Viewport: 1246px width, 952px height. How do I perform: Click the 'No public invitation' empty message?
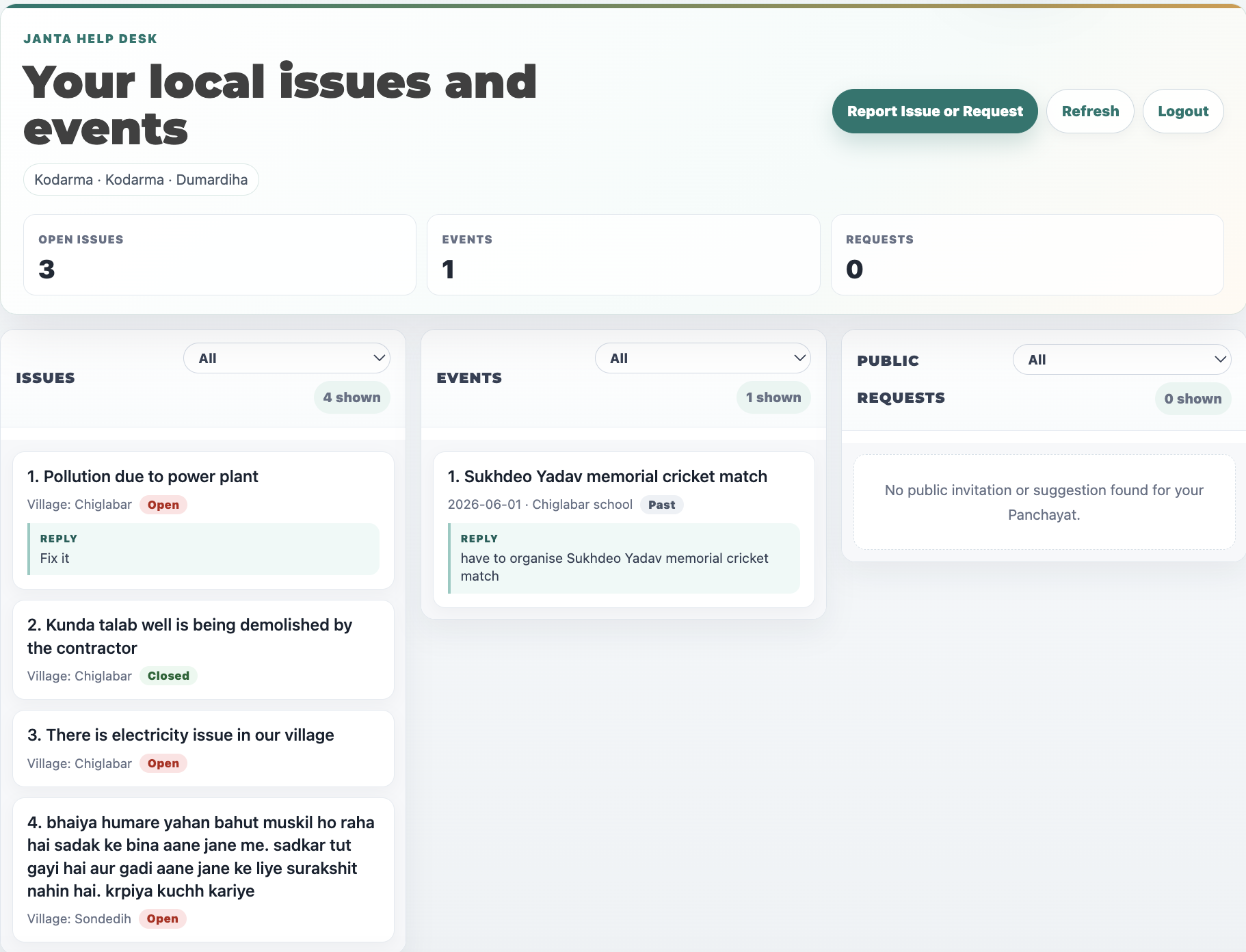[x=1044, y=502]
